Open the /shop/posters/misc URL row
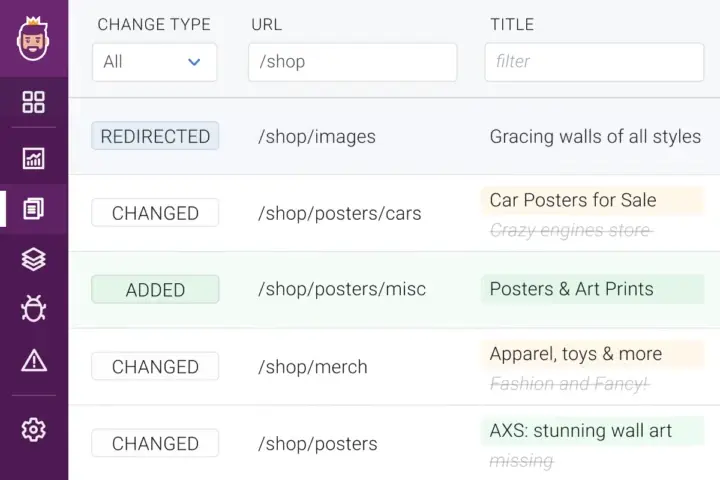The width and height of the screenshot is (720, 480). (x=342, y=290)
